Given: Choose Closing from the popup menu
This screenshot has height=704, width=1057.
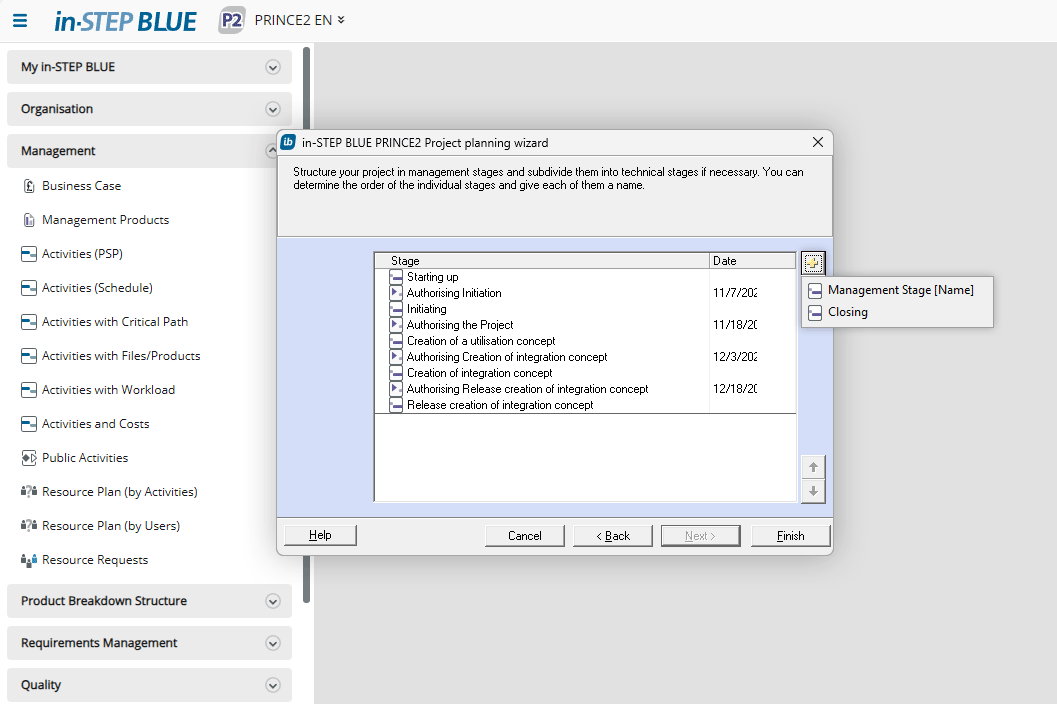Looking at the screenshot, I should pyautogui.click(x=847, y=312).
